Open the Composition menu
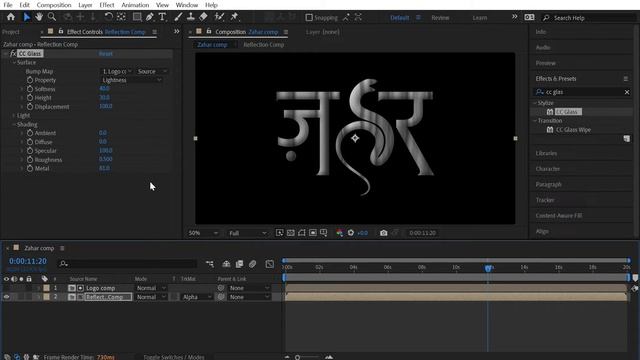Viewport: 640px width, 360px height. coord(54,5)
